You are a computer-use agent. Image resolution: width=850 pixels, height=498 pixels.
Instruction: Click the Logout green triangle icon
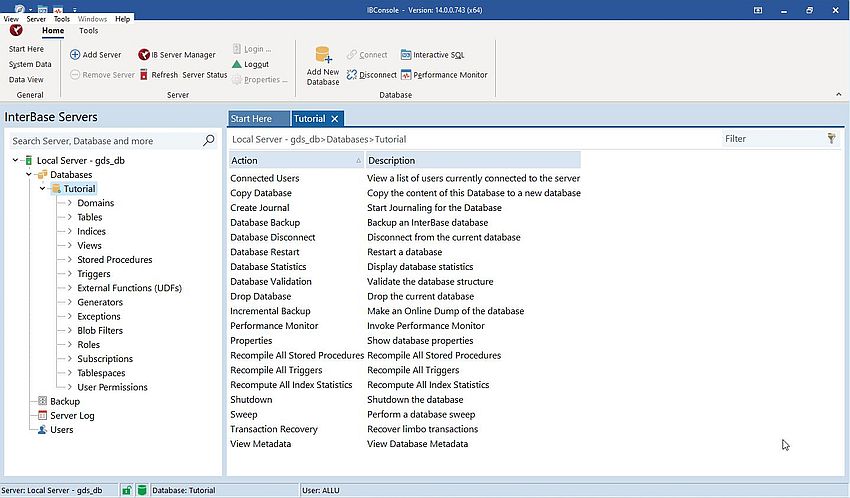point(236,64)
